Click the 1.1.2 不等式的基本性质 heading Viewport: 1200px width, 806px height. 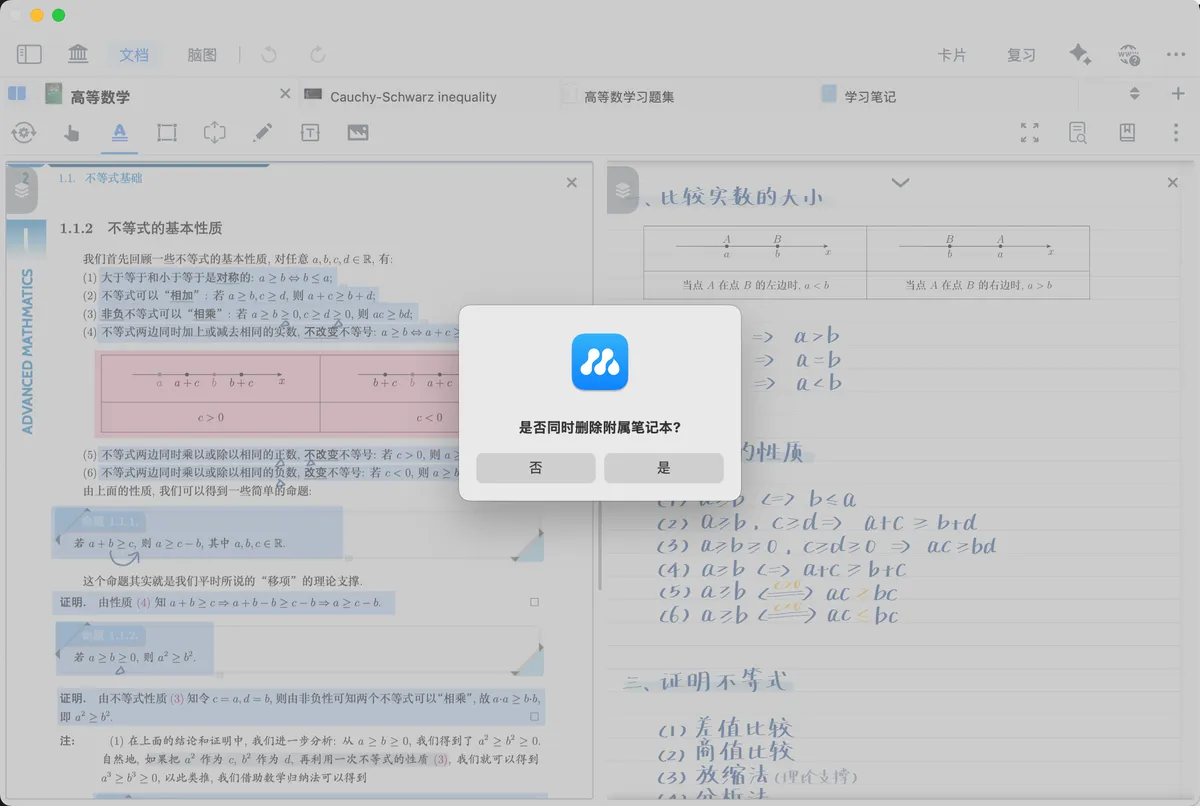(x=141, y=228)
